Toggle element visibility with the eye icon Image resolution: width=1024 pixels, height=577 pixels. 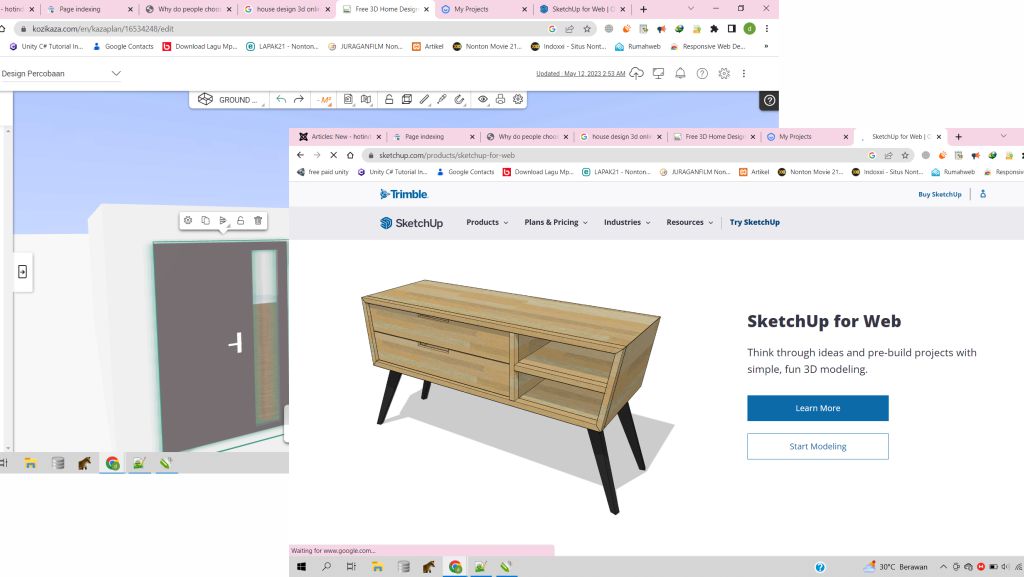coord(482,100)
